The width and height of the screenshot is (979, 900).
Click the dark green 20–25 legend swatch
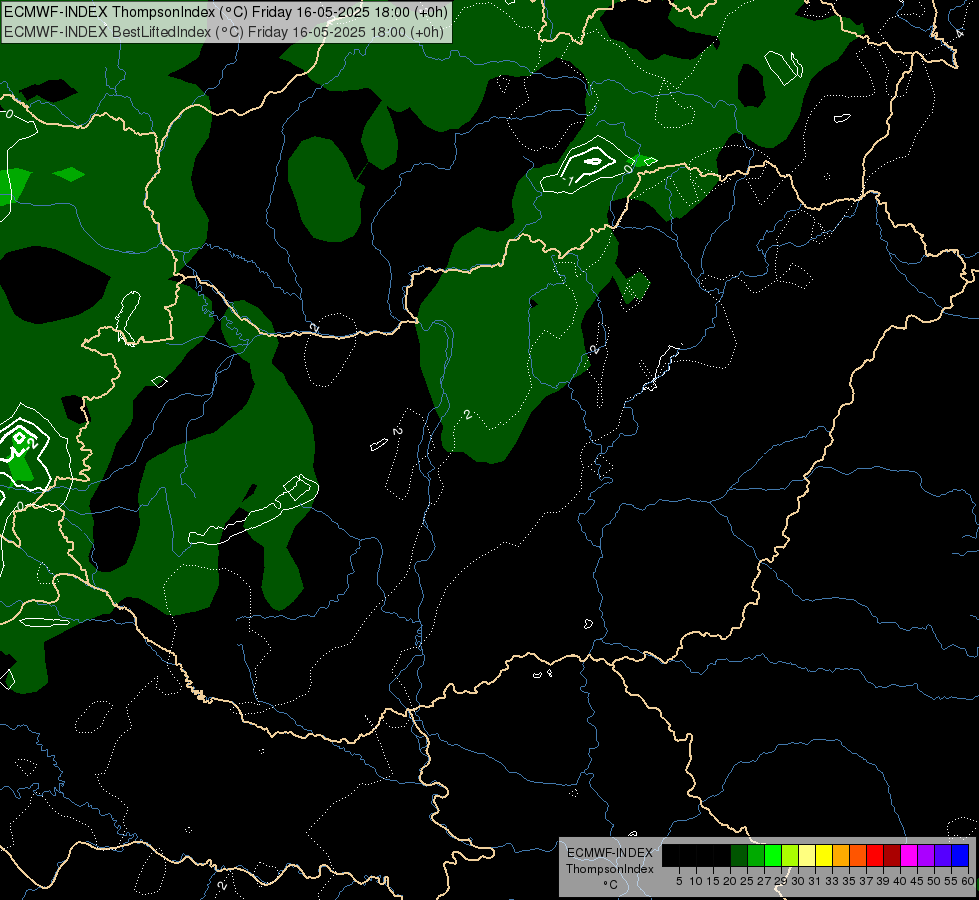click(x=739, y=855)
